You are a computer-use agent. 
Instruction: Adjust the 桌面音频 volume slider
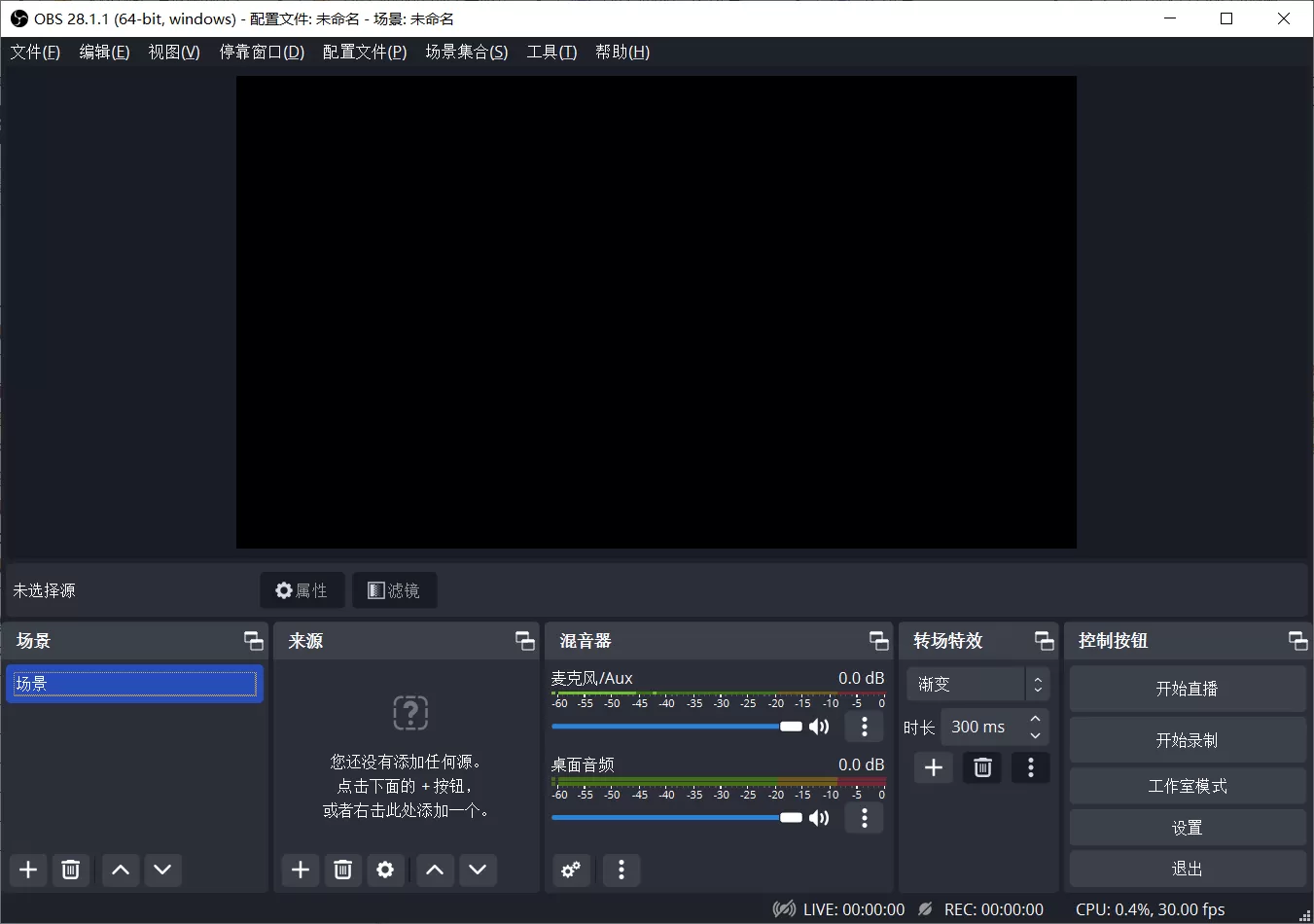[788, 817]
